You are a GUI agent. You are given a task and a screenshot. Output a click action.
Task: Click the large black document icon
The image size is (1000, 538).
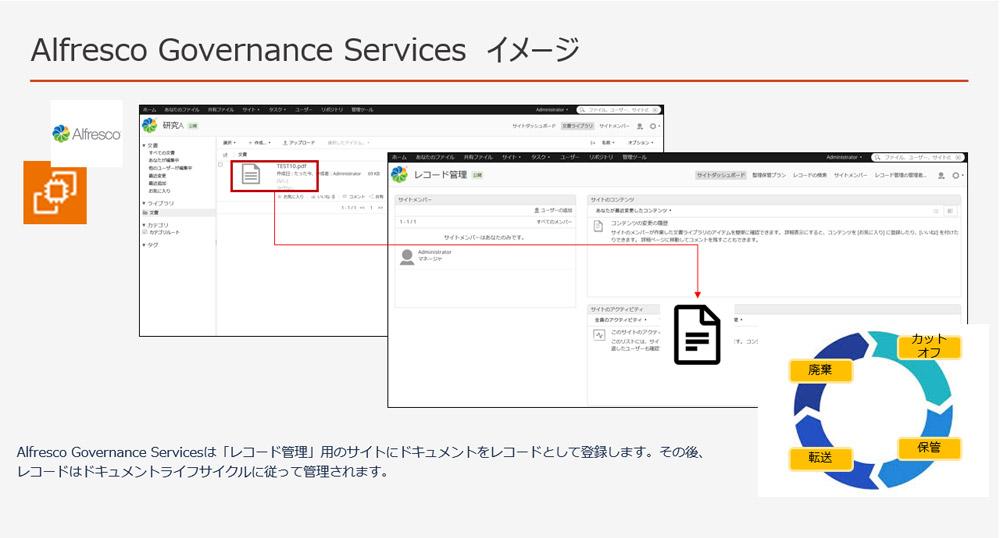pyautogui.click(x=697, y=334)
